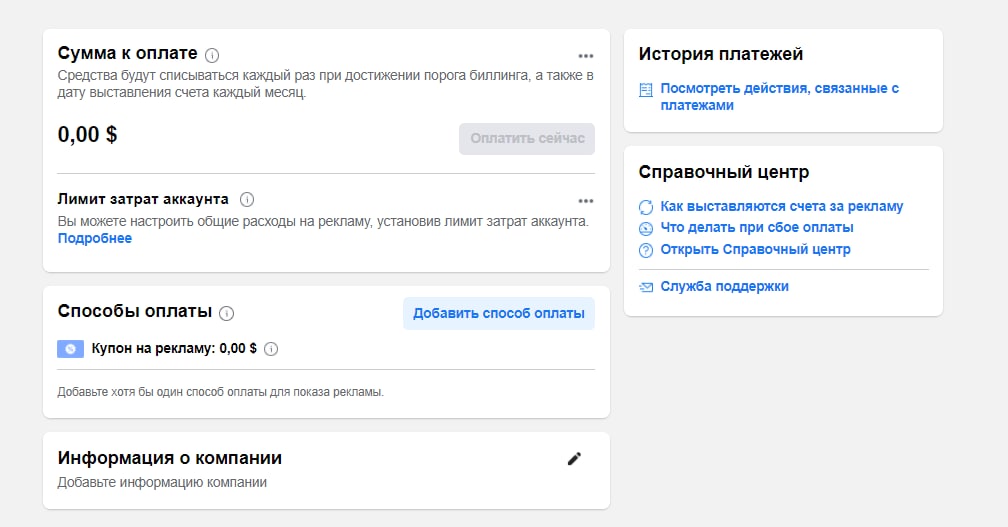Click info icon next to Сумма к оплате

[x=212, y=55]
